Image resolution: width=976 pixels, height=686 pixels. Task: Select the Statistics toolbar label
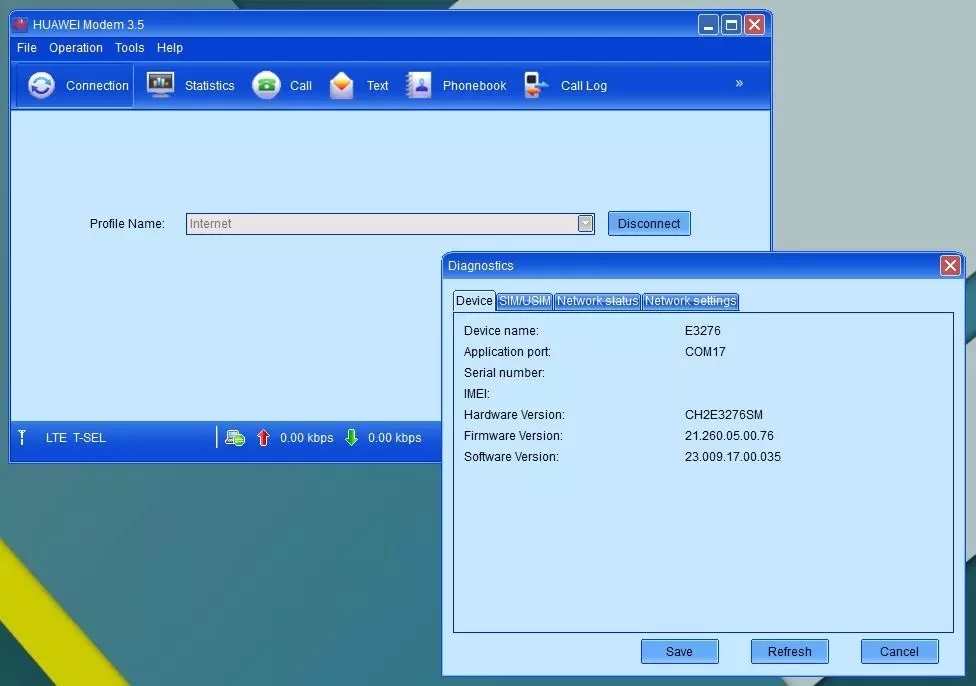210,86
